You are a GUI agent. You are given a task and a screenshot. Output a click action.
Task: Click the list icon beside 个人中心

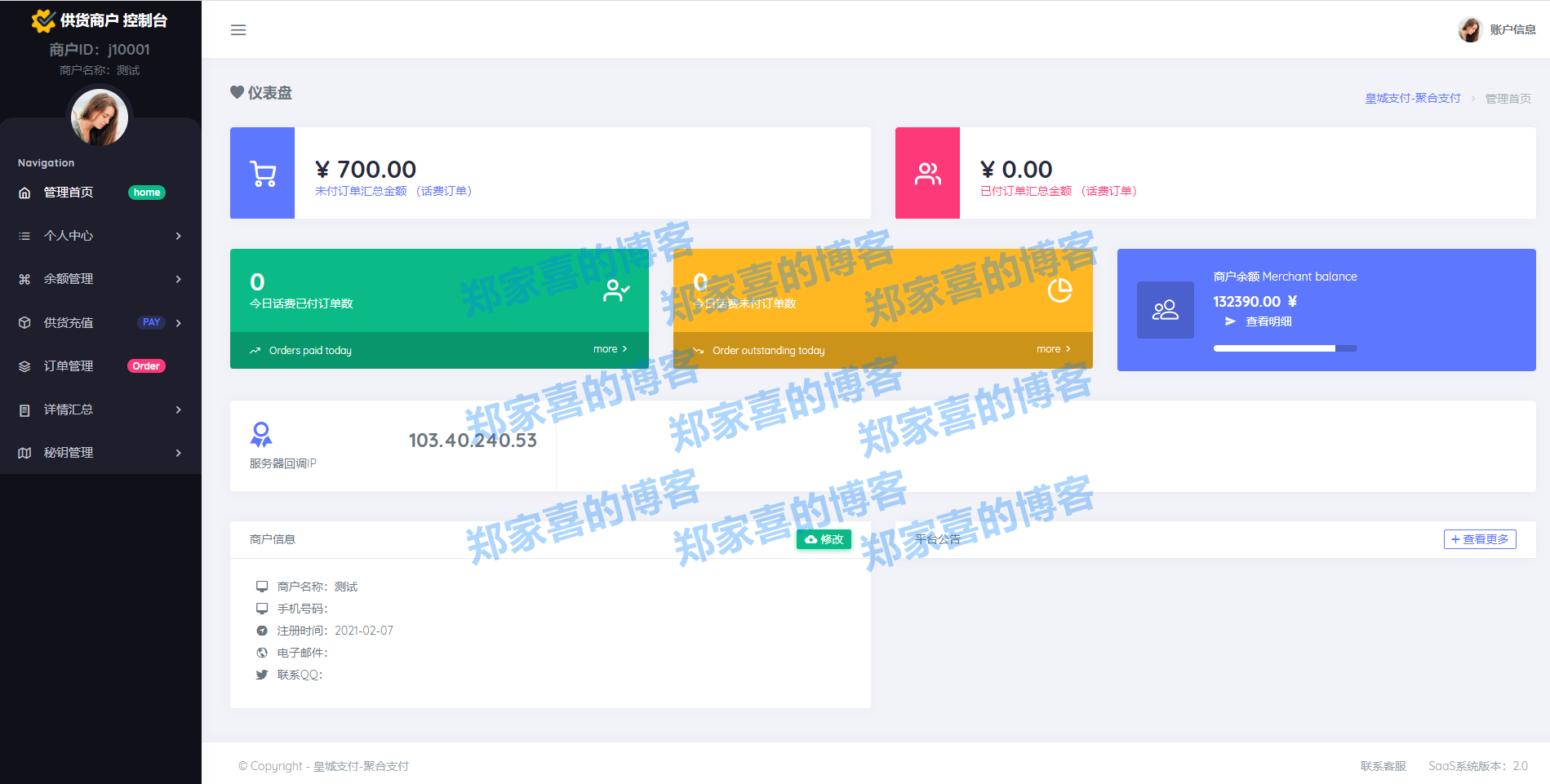point(24,236)
